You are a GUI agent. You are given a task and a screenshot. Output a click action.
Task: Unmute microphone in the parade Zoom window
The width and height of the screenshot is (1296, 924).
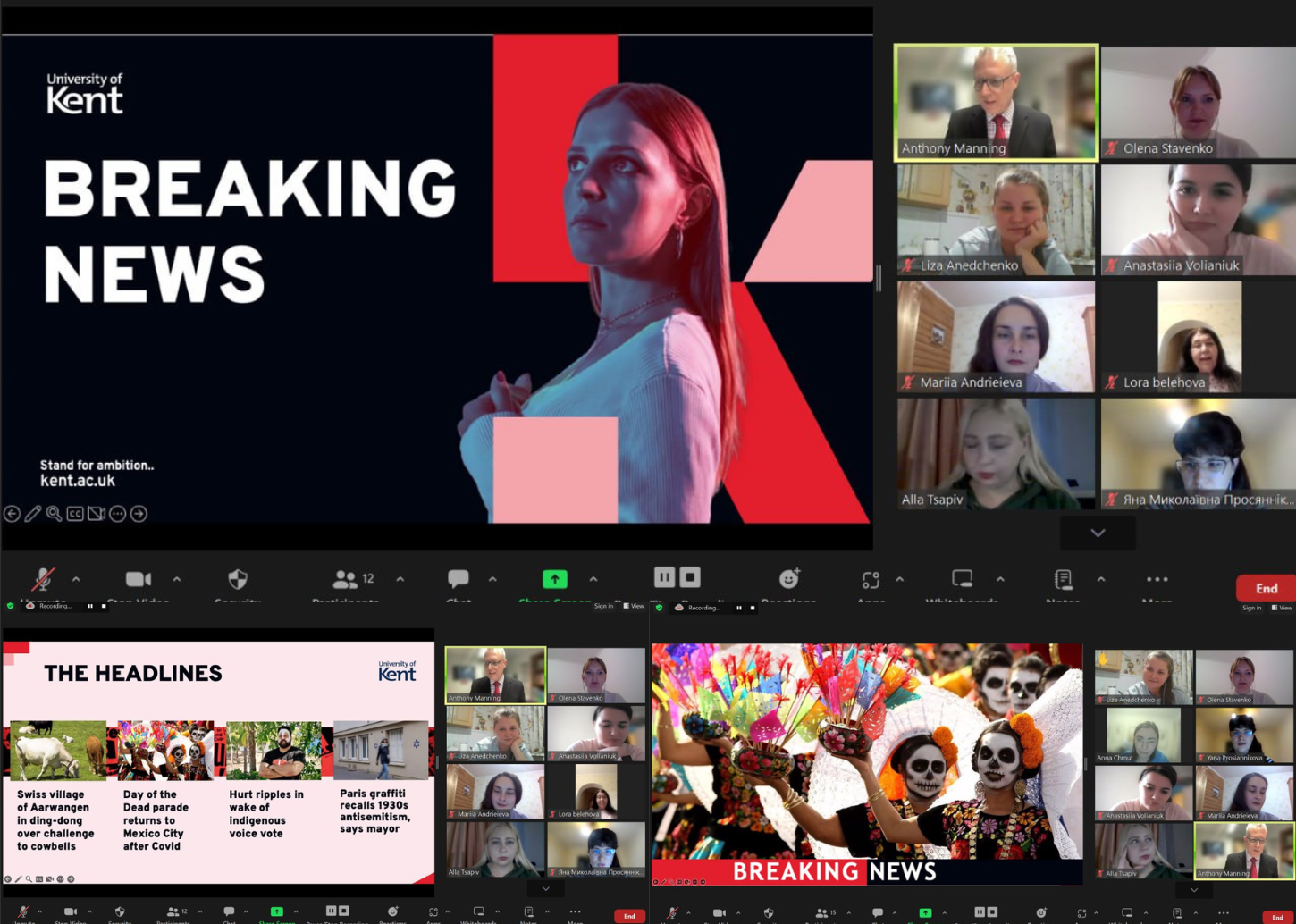[671, 913]
